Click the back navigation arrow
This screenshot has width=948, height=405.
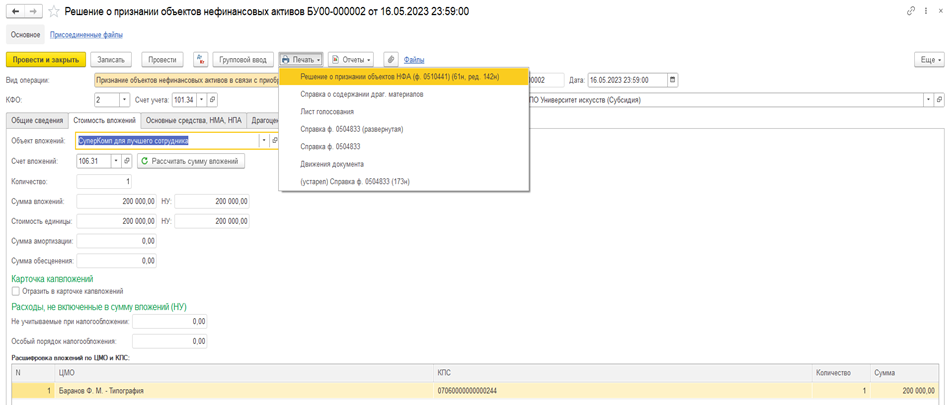(16, 11)
